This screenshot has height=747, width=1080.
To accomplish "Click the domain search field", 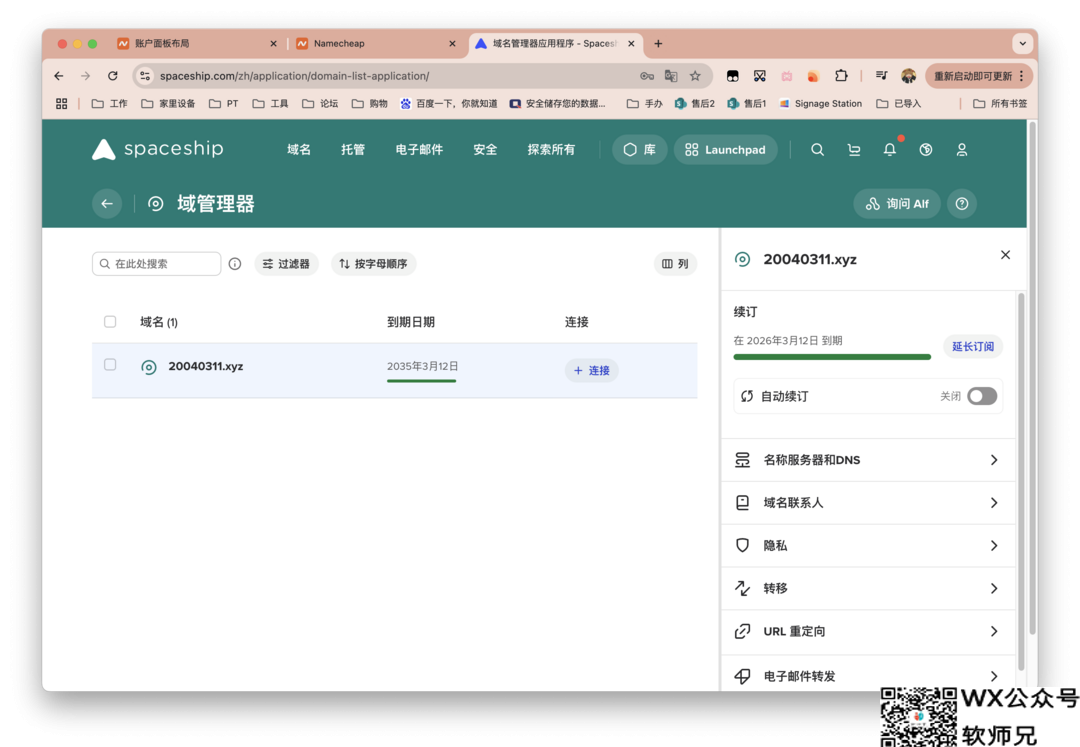I will coord(156,264).
